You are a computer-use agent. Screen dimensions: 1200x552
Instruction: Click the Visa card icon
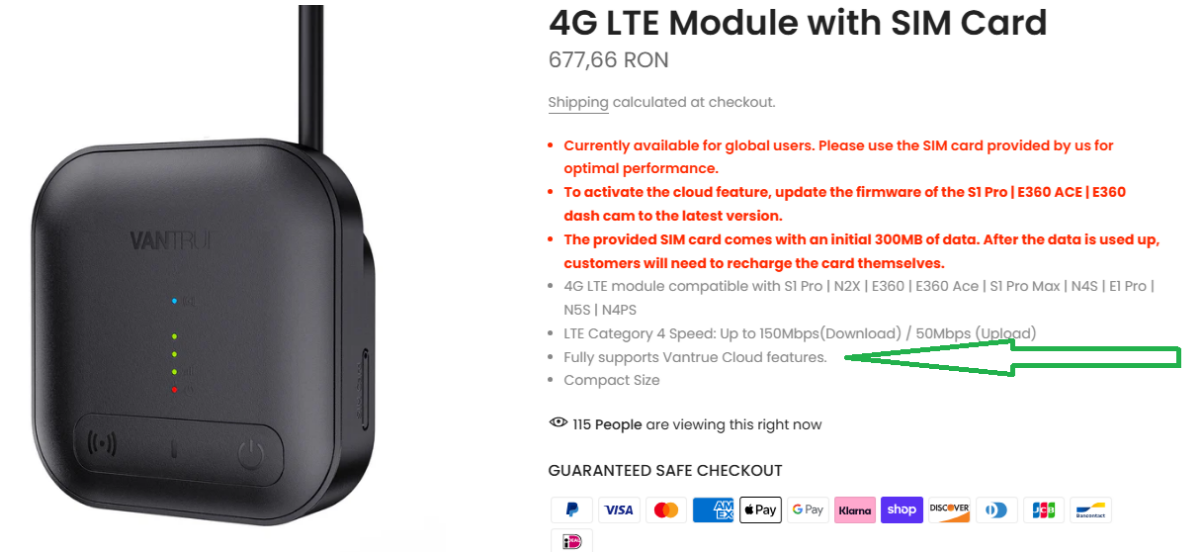pyautogui.click(x=619, y=510)
